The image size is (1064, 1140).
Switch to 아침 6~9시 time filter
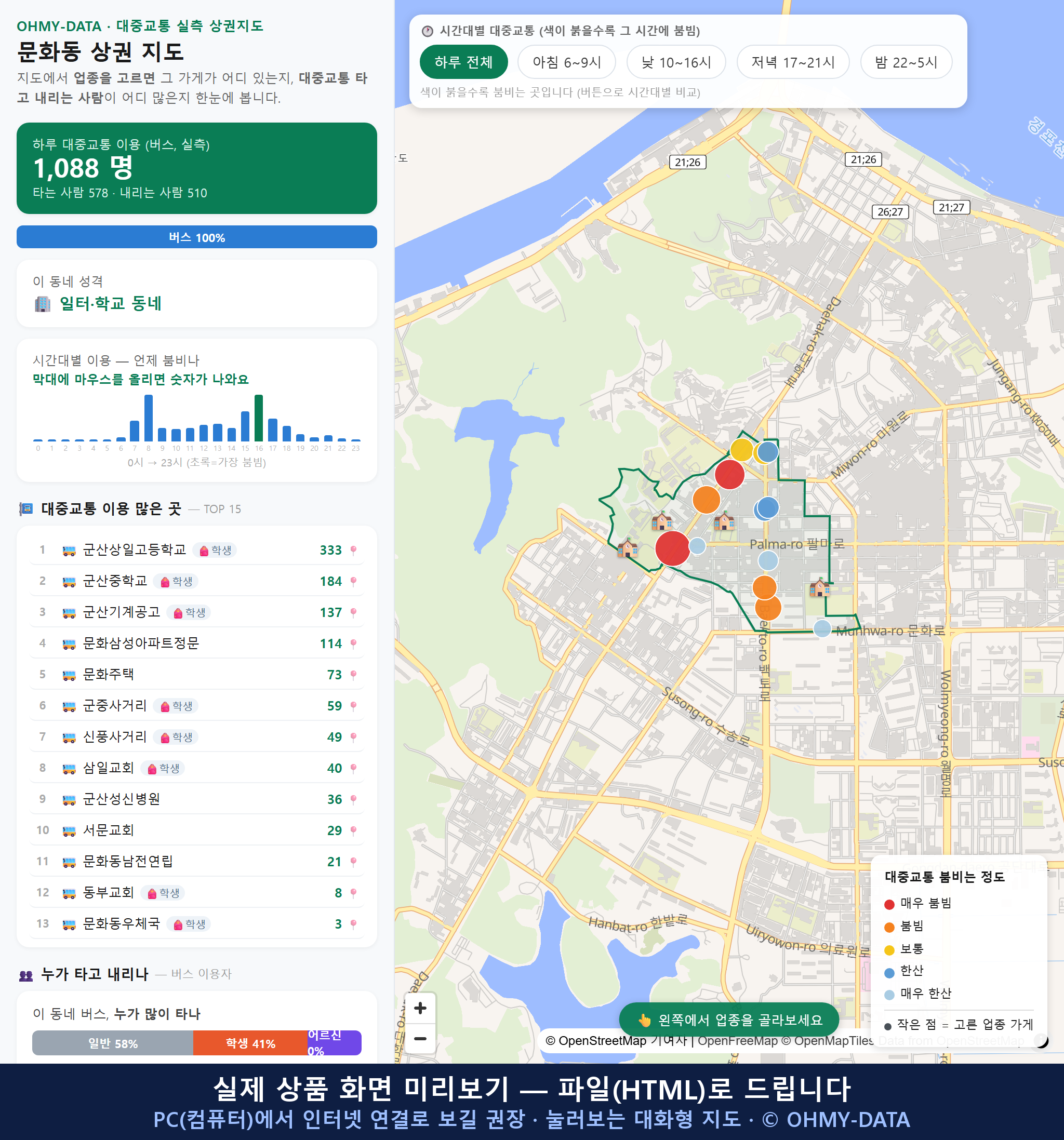pos(566,62)
